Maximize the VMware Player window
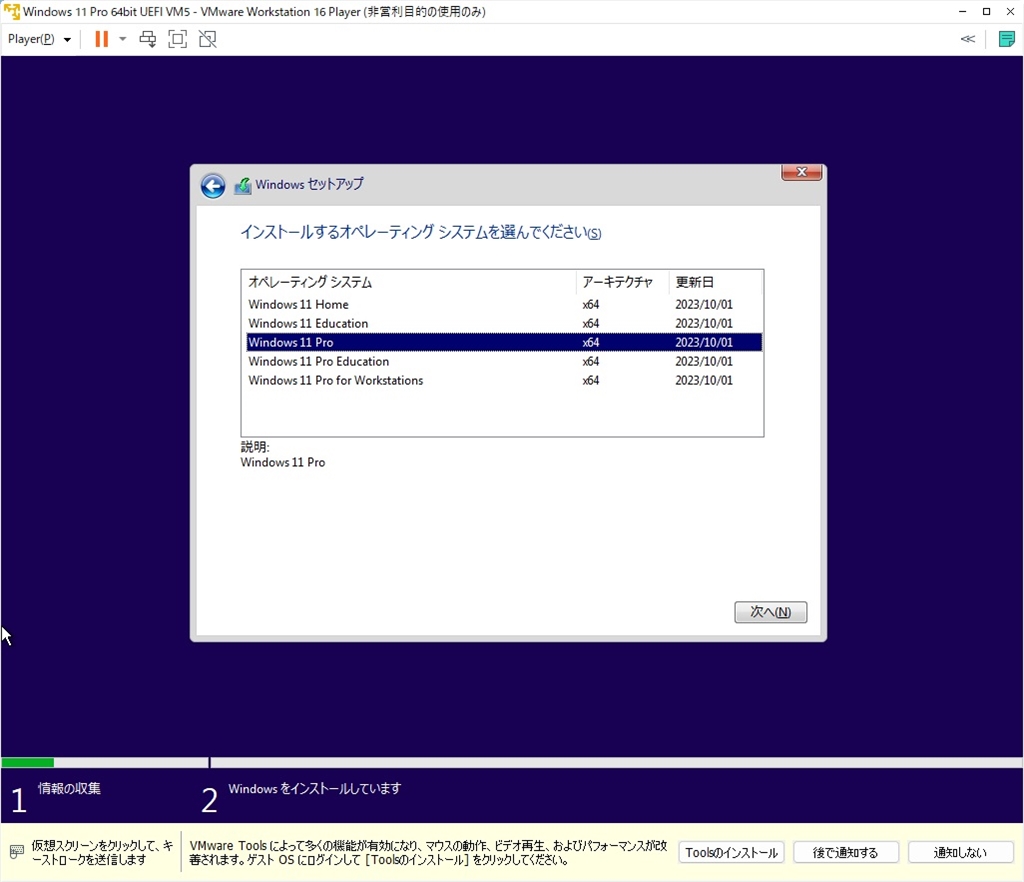 pos(987,12)
